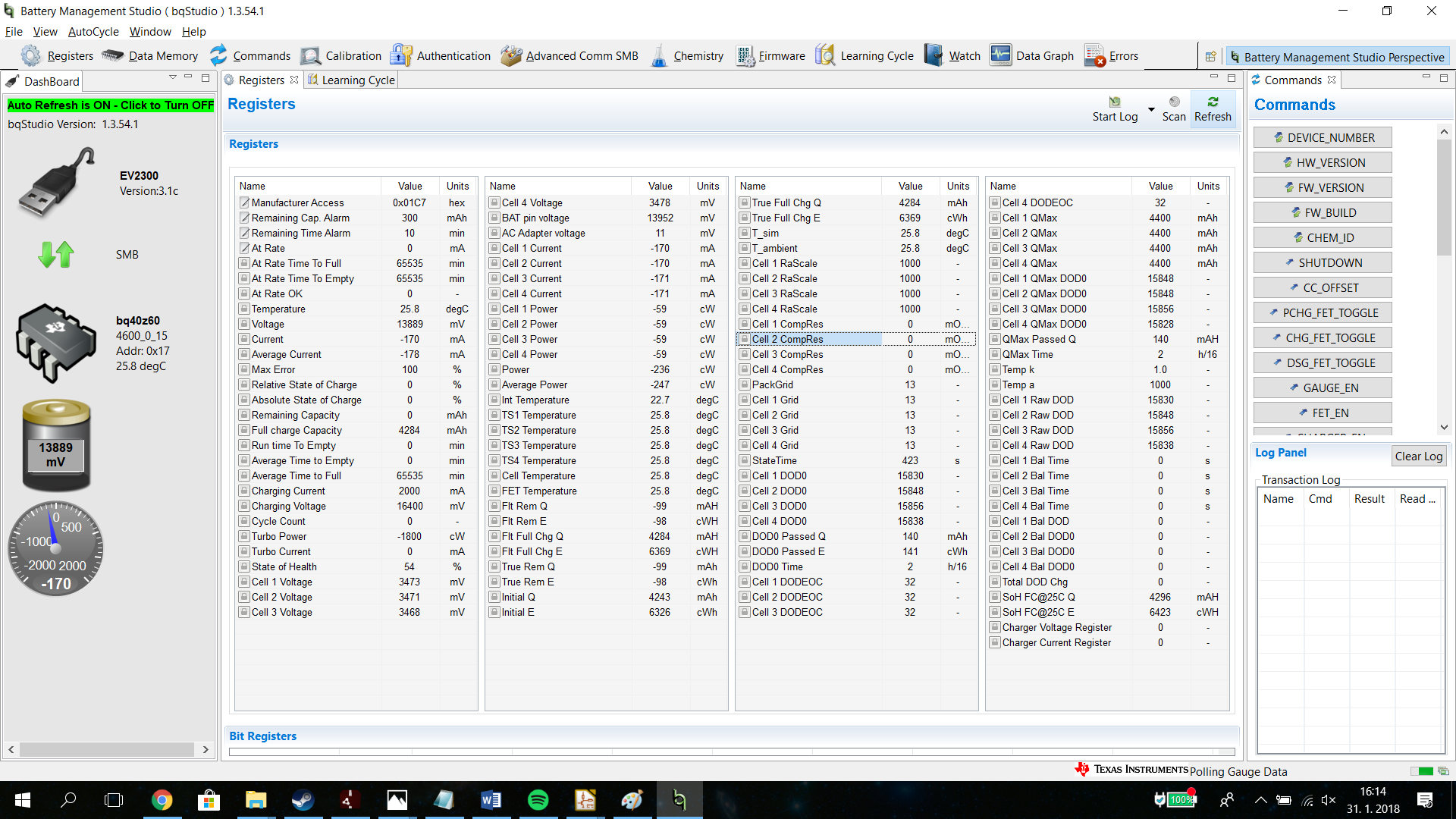This screenshot has width=1456, height=819.
Task: Select the Battery Management Studio Perspective button
Action: (1337, 57)
